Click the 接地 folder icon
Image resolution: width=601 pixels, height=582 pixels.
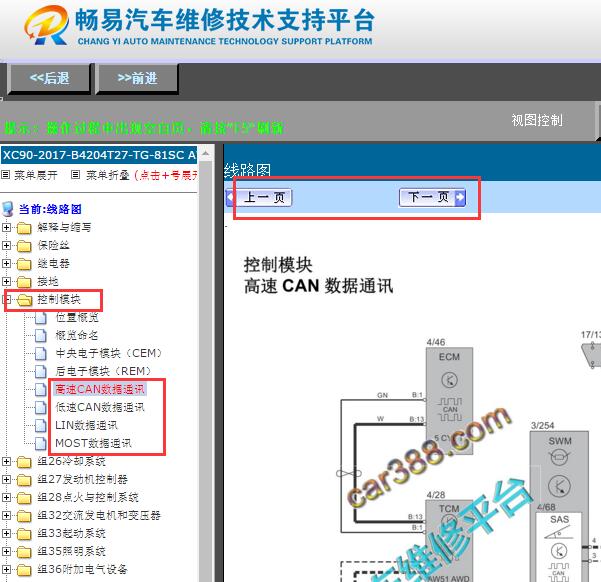pyautogui.click(x=24, y=282)
